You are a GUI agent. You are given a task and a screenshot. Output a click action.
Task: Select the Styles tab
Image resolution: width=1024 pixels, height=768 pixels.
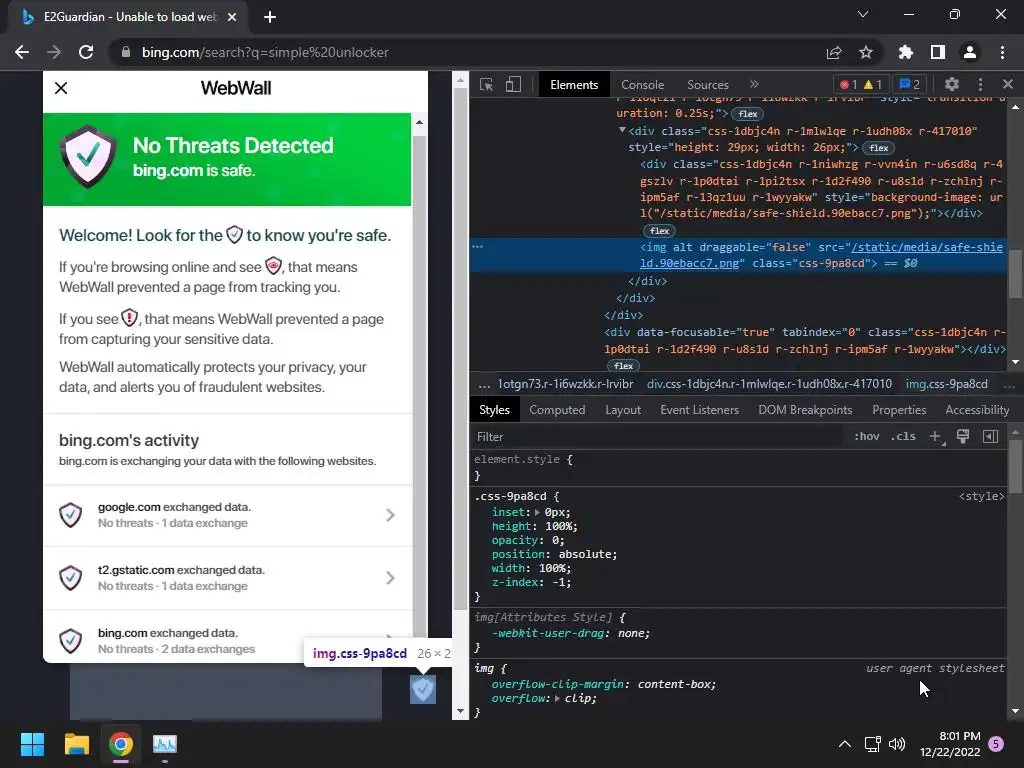(x=494, y=409)
